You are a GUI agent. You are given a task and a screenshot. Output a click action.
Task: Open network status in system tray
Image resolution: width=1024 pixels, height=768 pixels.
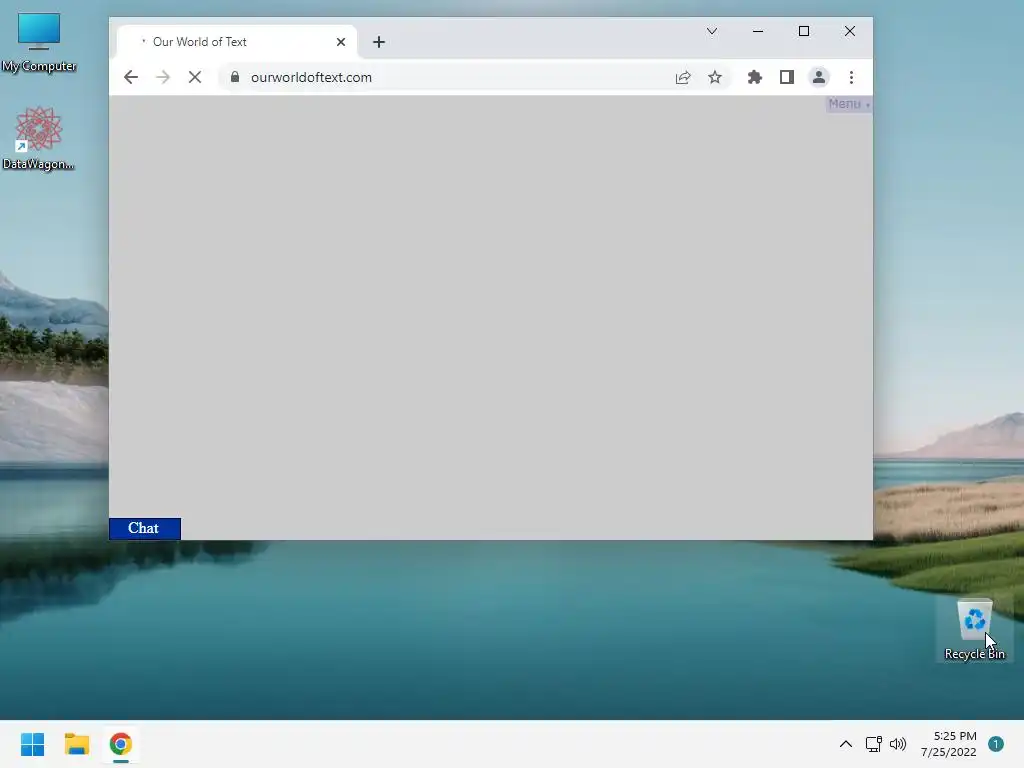(x=874, y=744)
